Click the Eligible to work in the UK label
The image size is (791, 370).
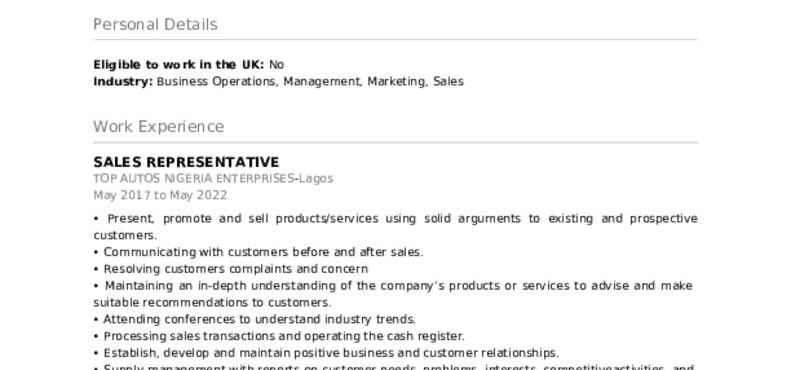point(179,65)
